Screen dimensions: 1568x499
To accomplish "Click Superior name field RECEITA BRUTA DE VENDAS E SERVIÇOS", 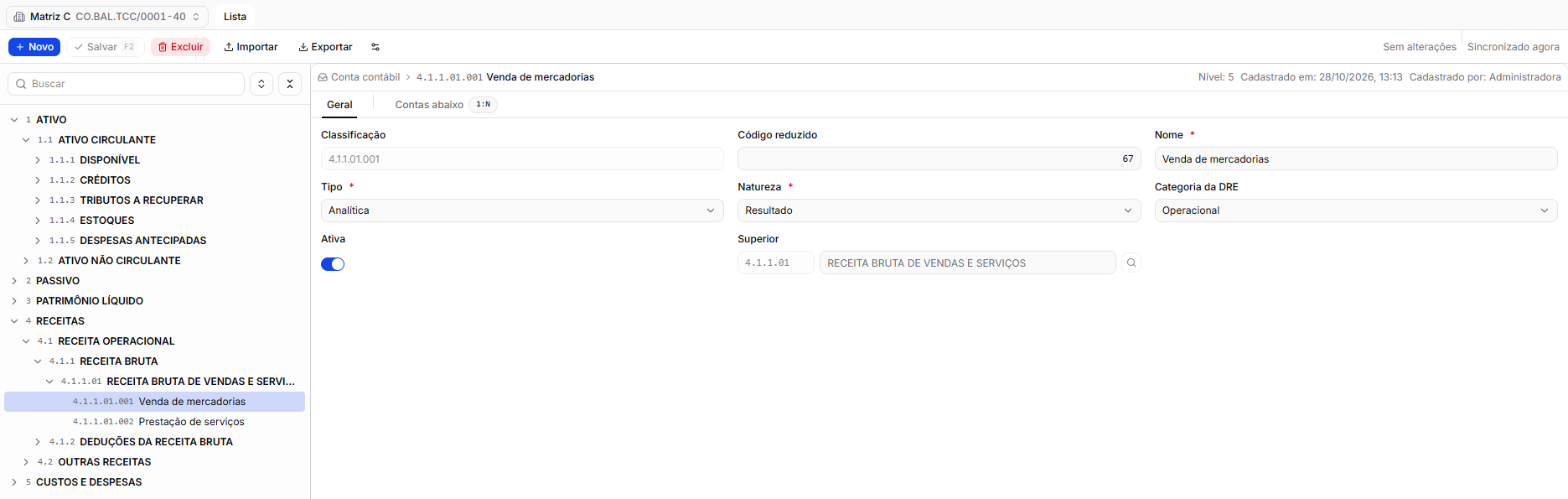I will (x=967, y=262).
